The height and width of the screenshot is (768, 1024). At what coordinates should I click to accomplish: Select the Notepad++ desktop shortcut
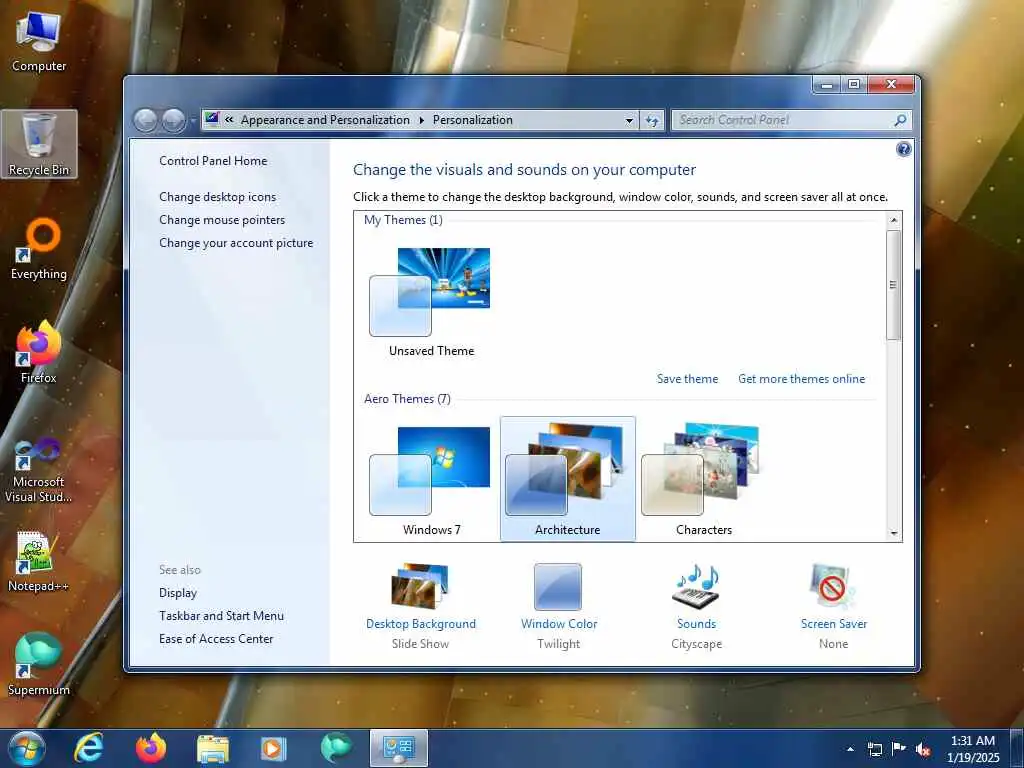click(x=39, y=562)
